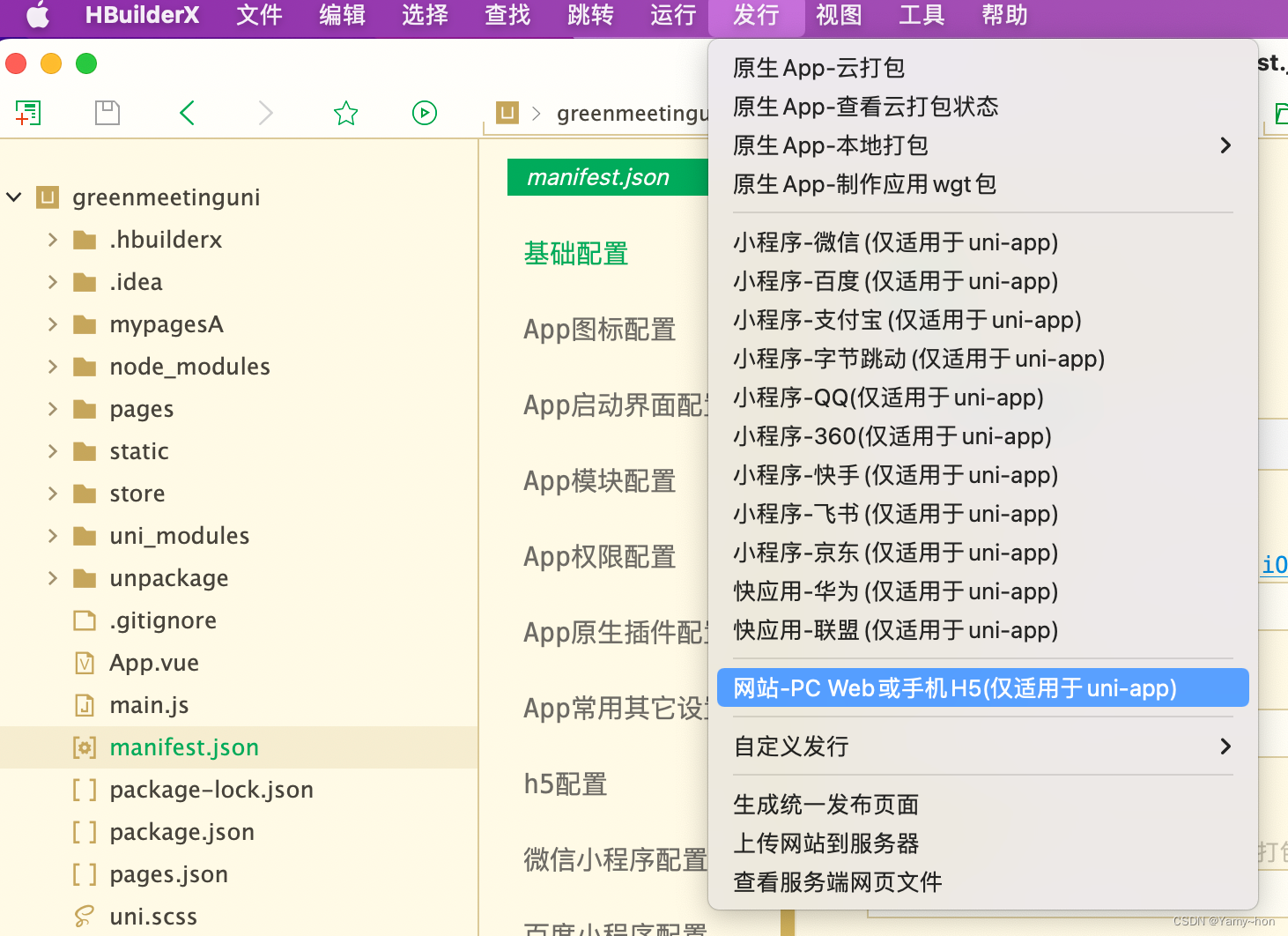Click the new file toolbar icon
The width and height of the screenshot is (1288, 936).
pyautogui.click(x=28, y=112)
